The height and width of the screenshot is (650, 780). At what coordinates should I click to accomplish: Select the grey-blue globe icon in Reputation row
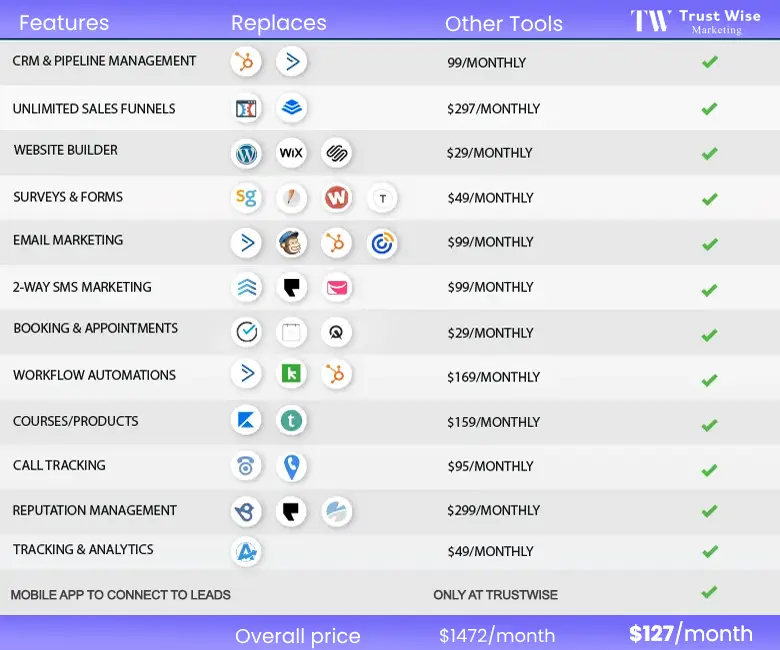coord(337,511)
